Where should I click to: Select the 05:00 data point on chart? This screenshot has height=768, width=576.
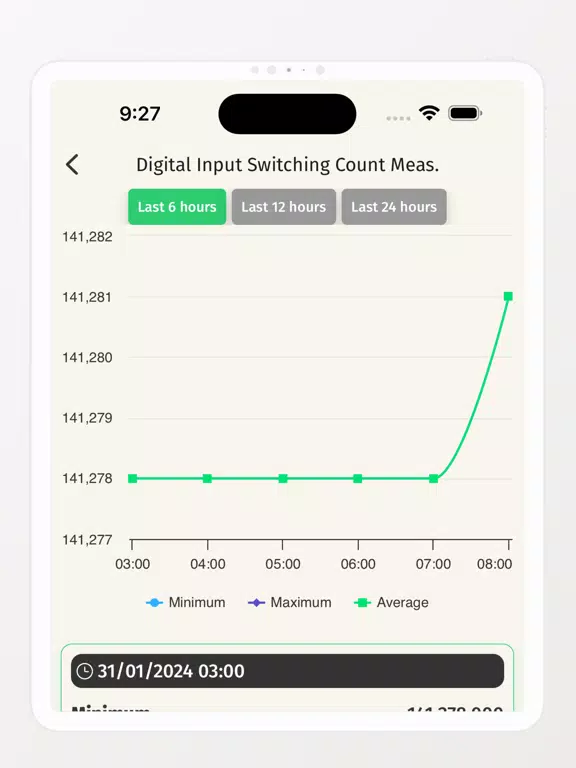283,479
